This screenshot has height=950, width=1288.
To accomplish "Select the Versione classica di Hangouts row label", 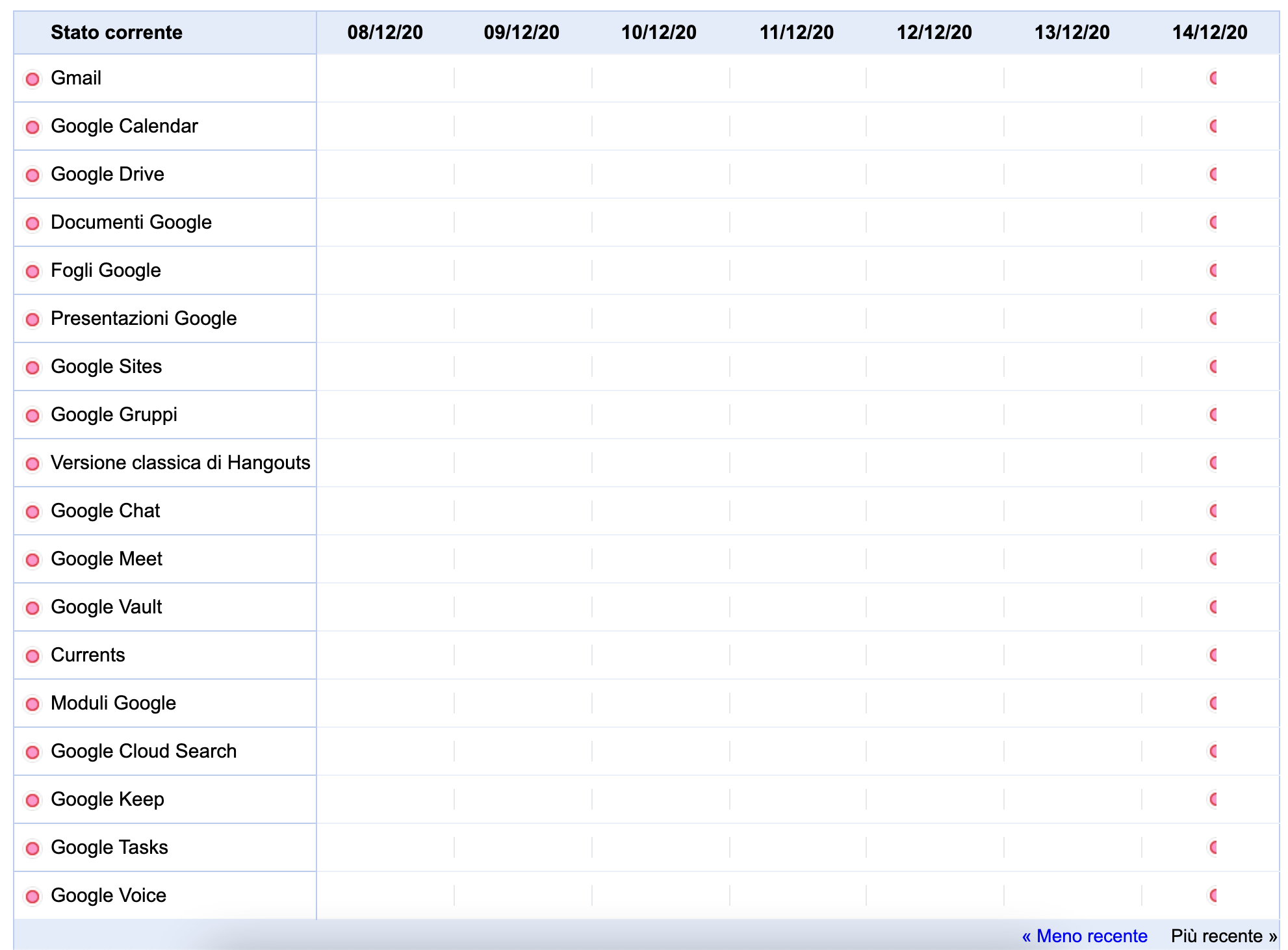I will tap(180, 463).
